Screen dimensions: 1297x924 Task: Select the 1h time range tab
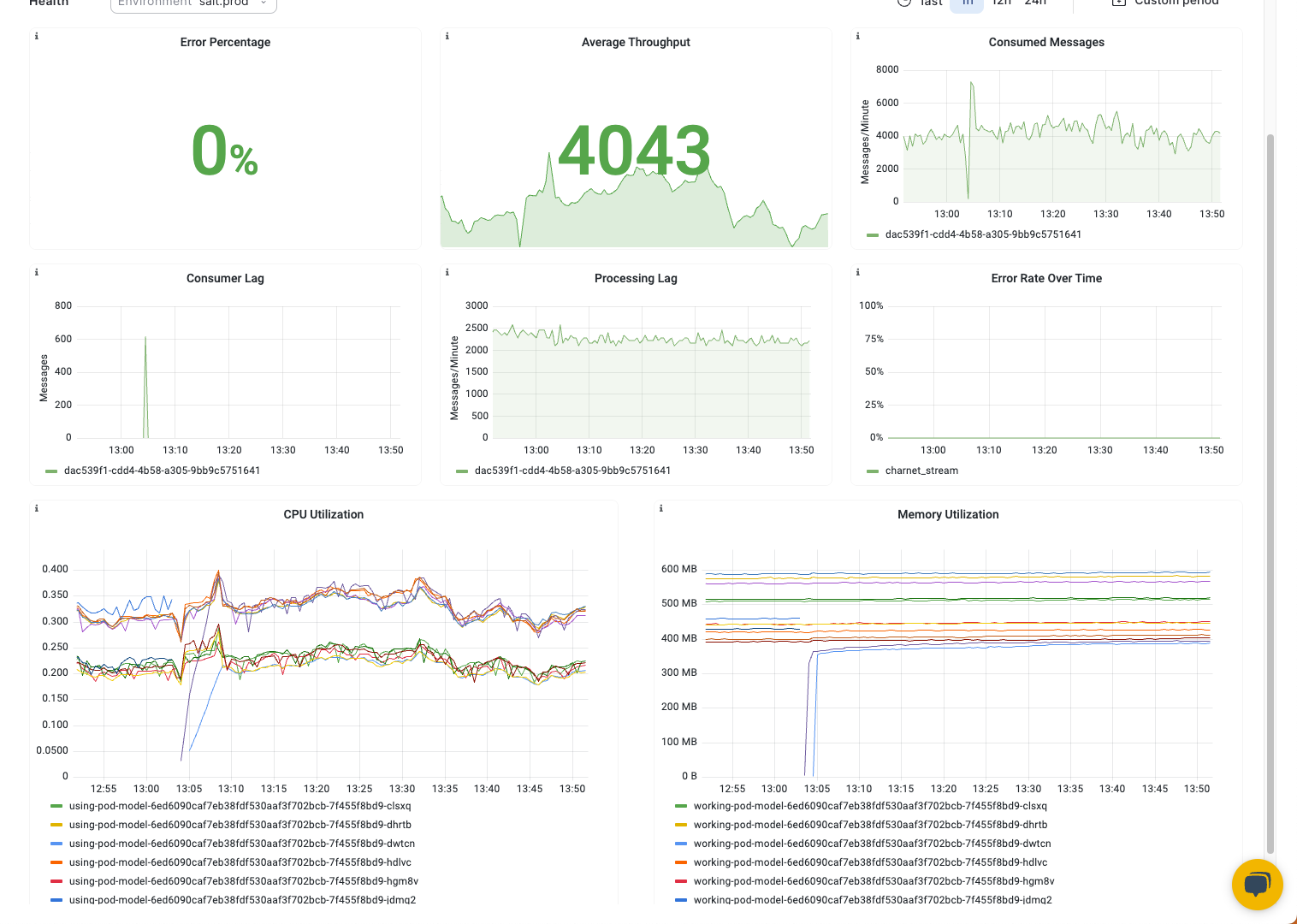coord(967,3)
